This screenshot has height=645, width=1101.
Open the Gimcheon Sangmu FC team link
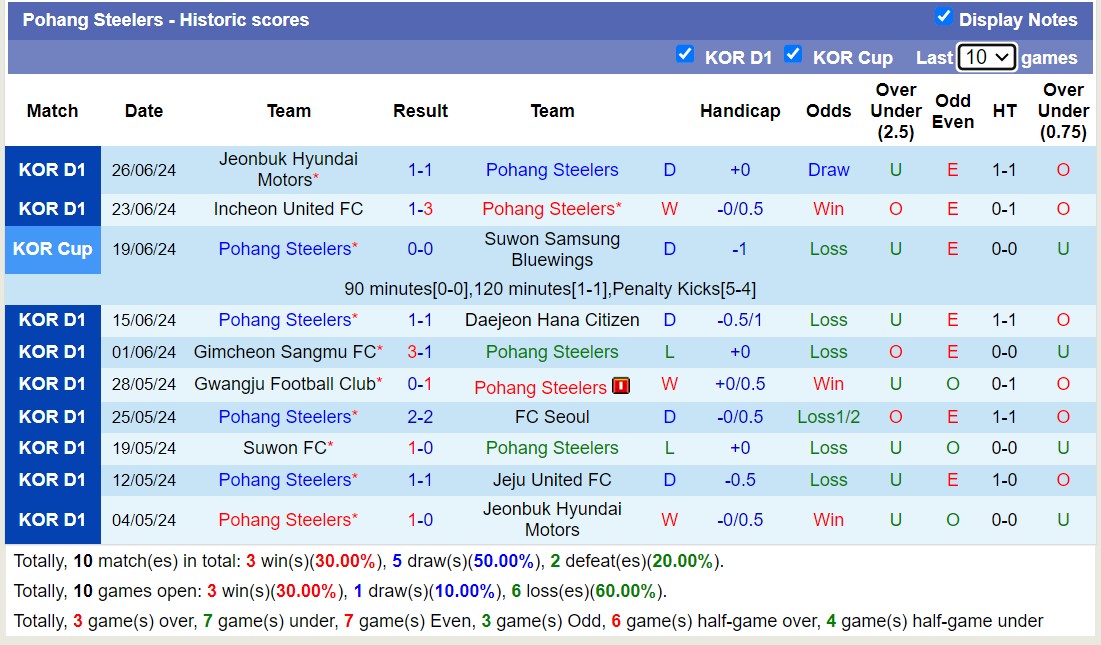[x=289, y=352]
